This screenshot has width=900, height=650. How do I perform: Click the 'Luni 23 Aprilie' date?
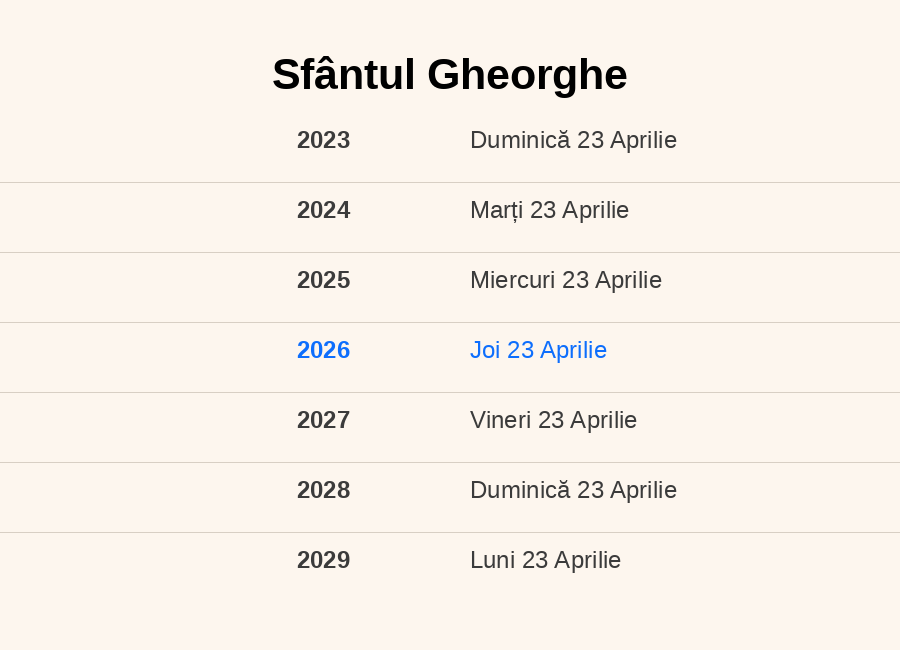(545, 560)
